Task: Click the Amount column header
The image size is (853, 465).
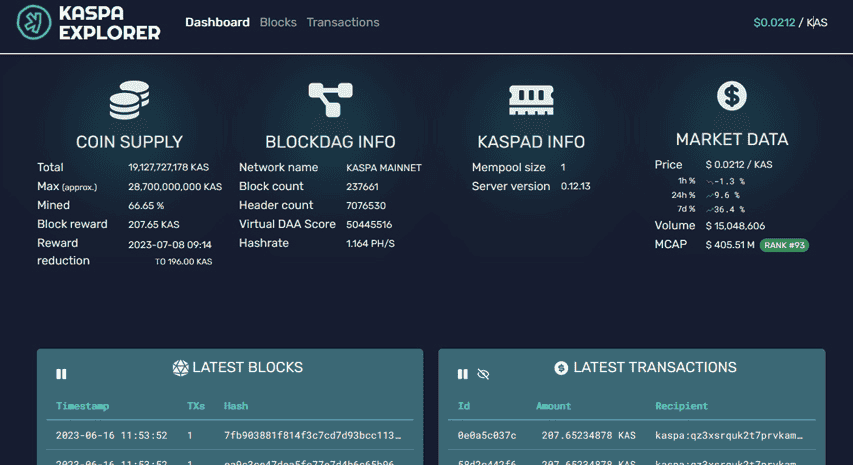Action: point(553,406)
